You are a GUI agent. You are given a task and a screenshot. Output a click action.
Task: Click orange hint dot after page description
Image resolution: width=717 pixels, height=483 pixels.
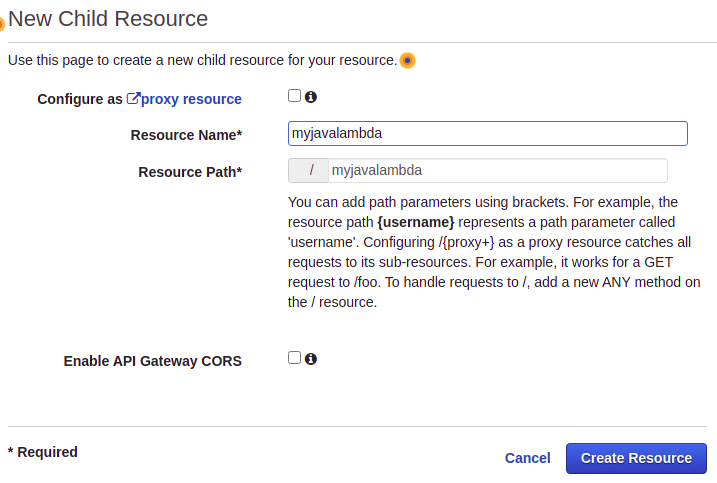pos(408,61)
